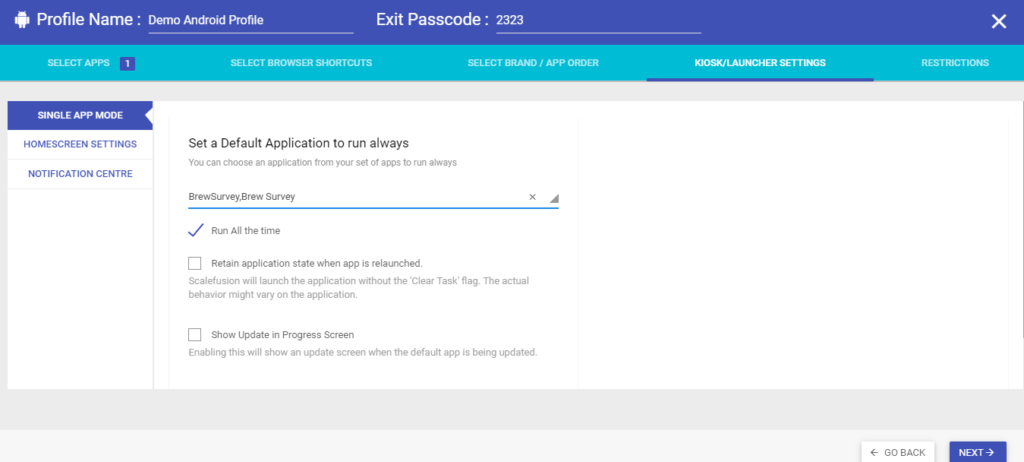This screenshot has height=462, width=1024.
Task: Select Single App Mode in the sidebar
Action: (80, 116)
